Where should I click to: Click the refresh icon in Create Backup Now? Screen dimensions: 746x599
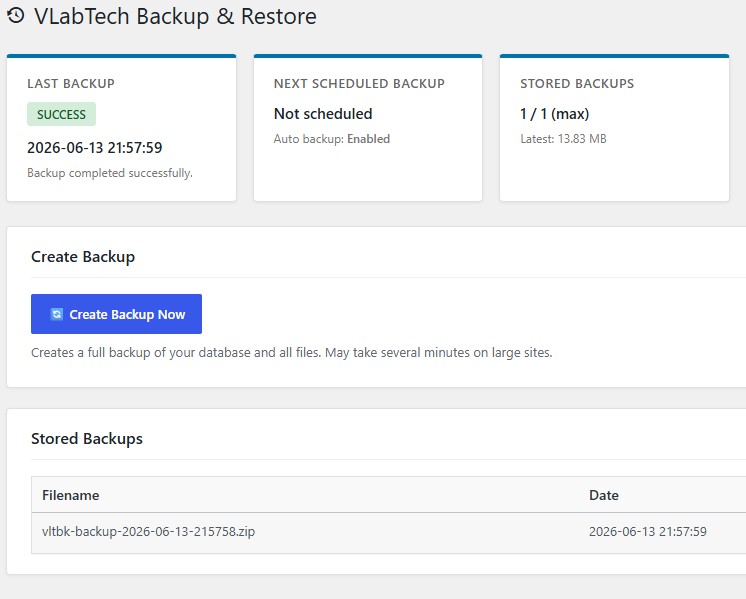[x=57, y=314]
